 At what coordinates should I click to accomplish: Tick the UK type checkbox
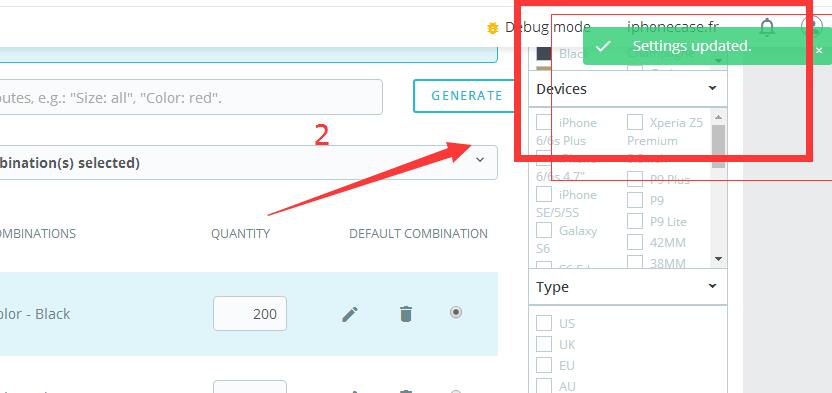pyautogui.click(x=544, y=344)
